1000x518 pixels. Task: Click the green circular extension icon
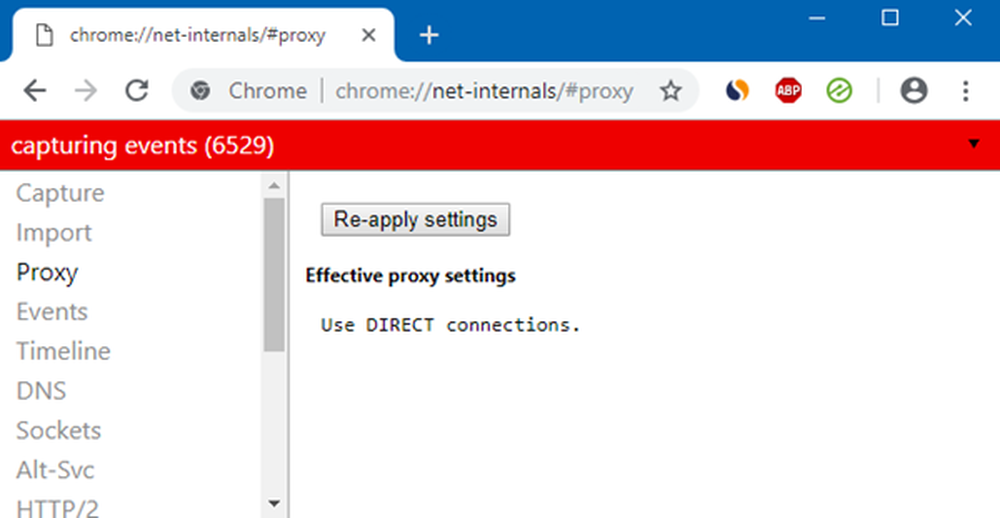click(x=839, y=91)
